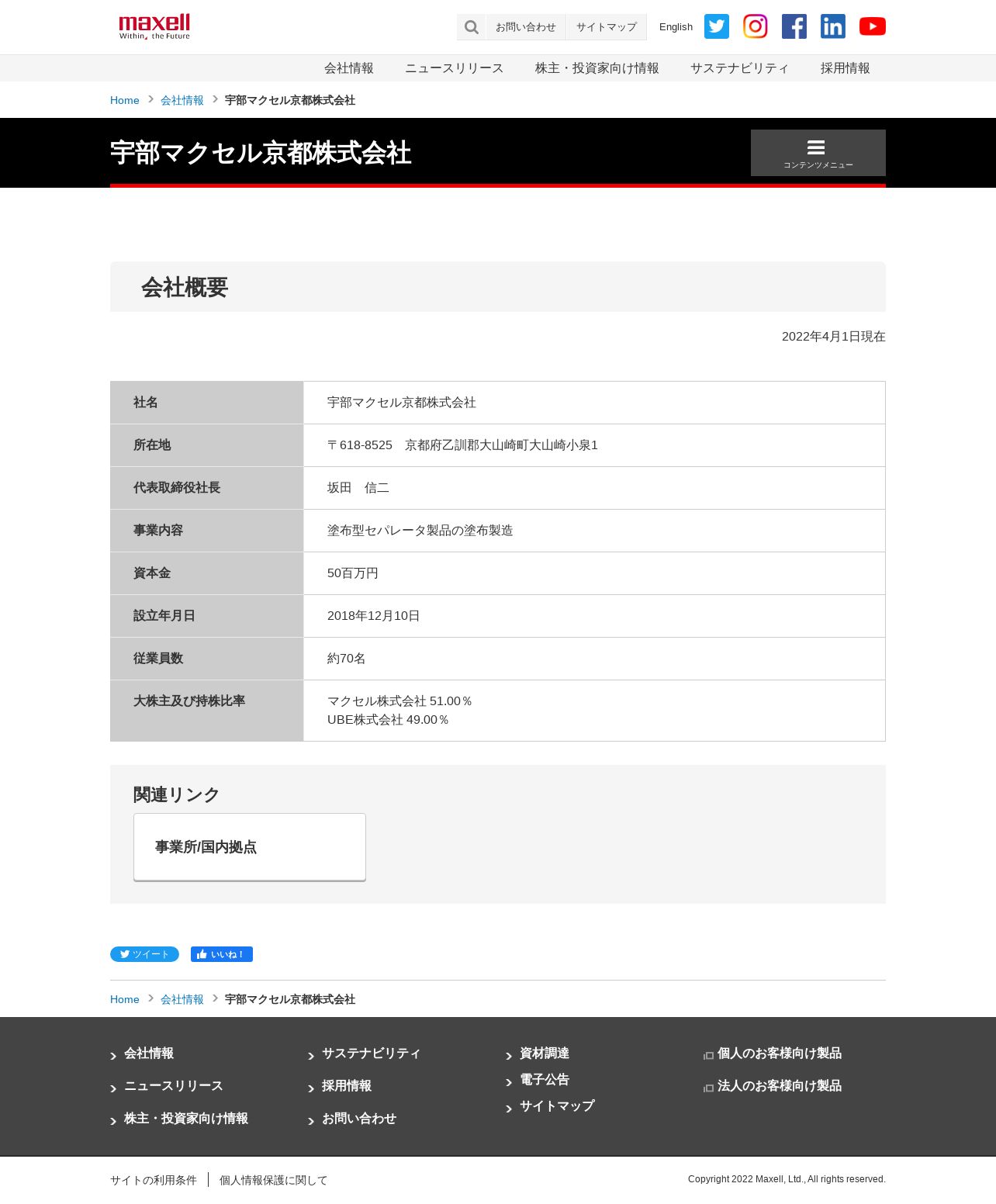Open footer link サイトマップ

click(x=557, y=1106)
